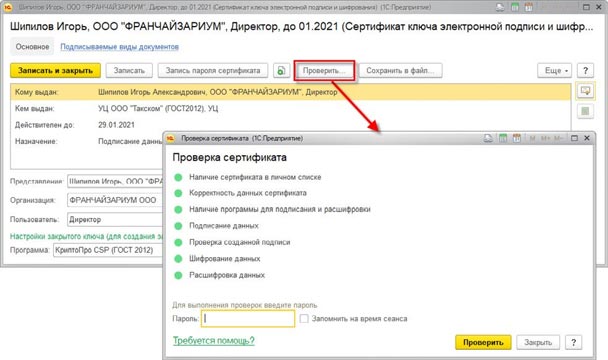Select Действителен до 29.01.2021 row
Viewport: 608px width, 360px height.
(290, 125)
